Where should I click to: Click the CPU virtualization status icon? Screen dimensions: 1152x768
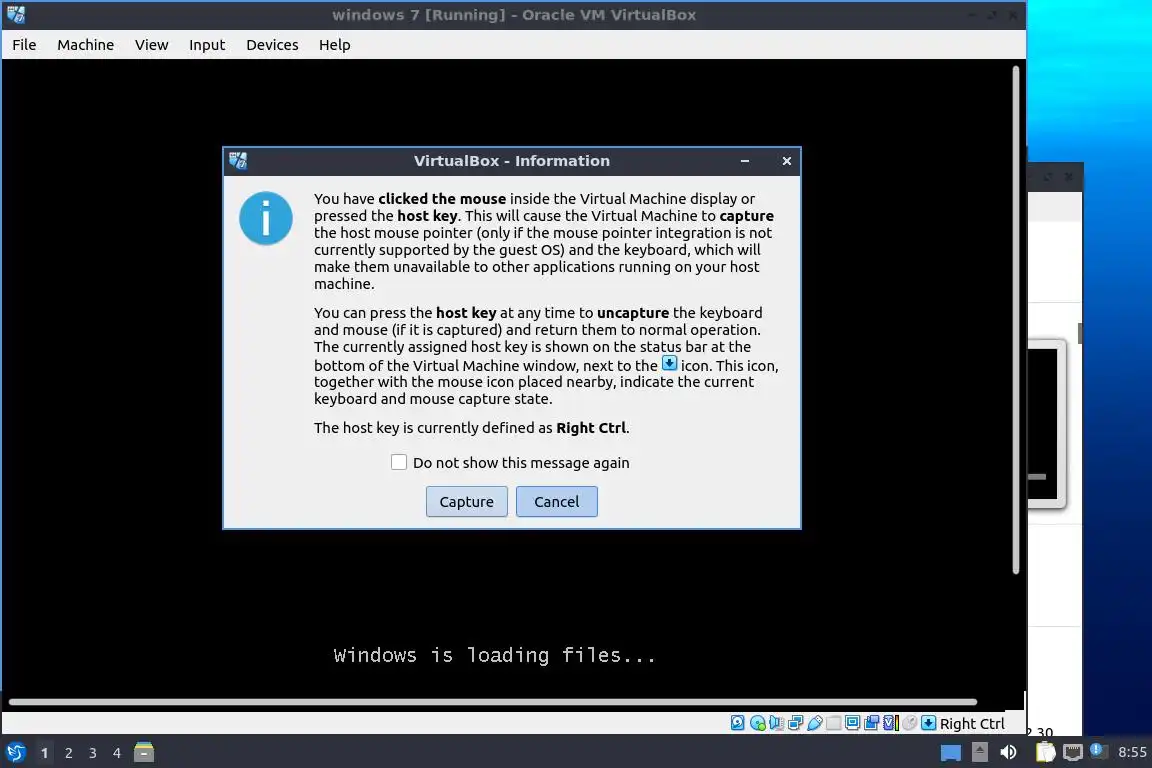pyautogui.click(x=890, y=723)
